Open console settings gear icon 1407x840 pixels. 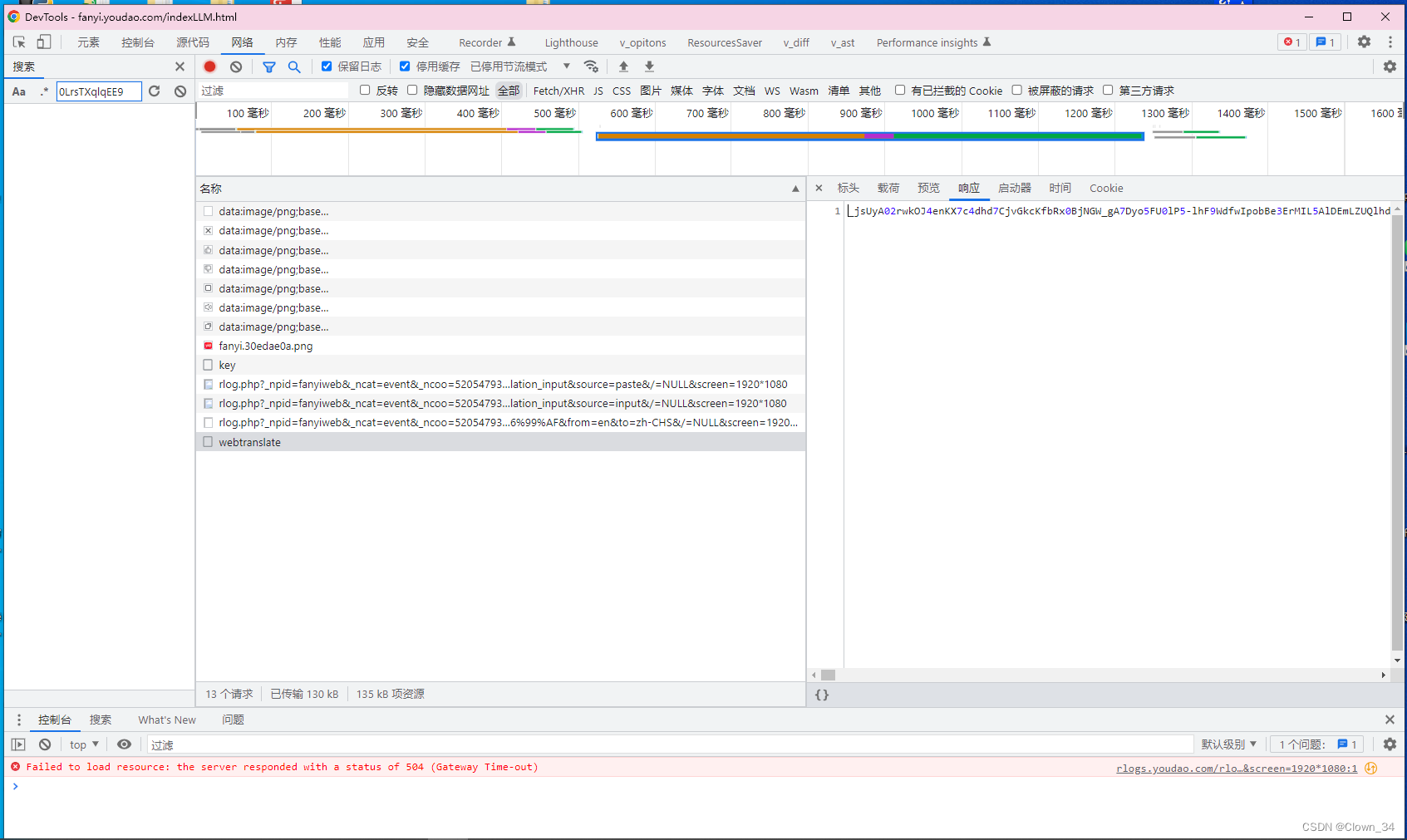1390,744
